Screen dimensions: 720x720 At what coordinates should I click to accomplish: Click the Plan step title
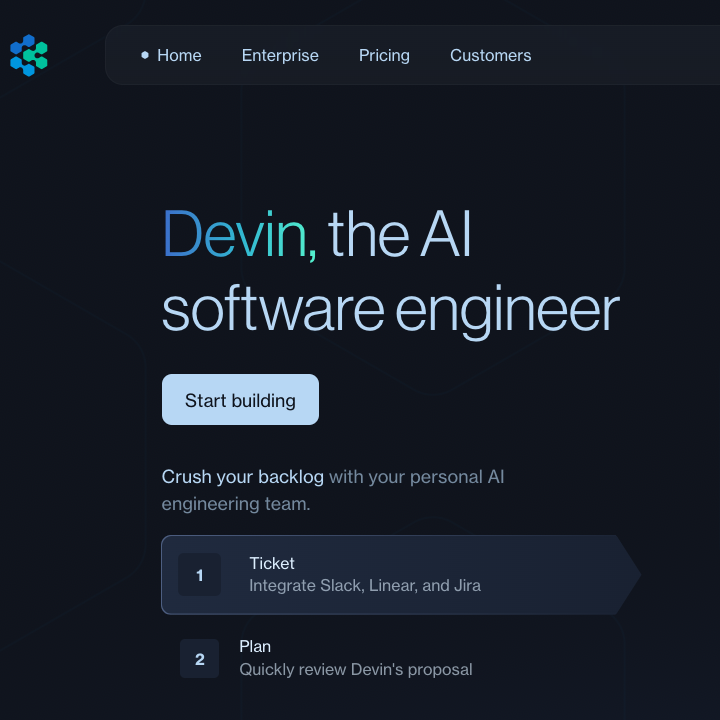[255, 647]
